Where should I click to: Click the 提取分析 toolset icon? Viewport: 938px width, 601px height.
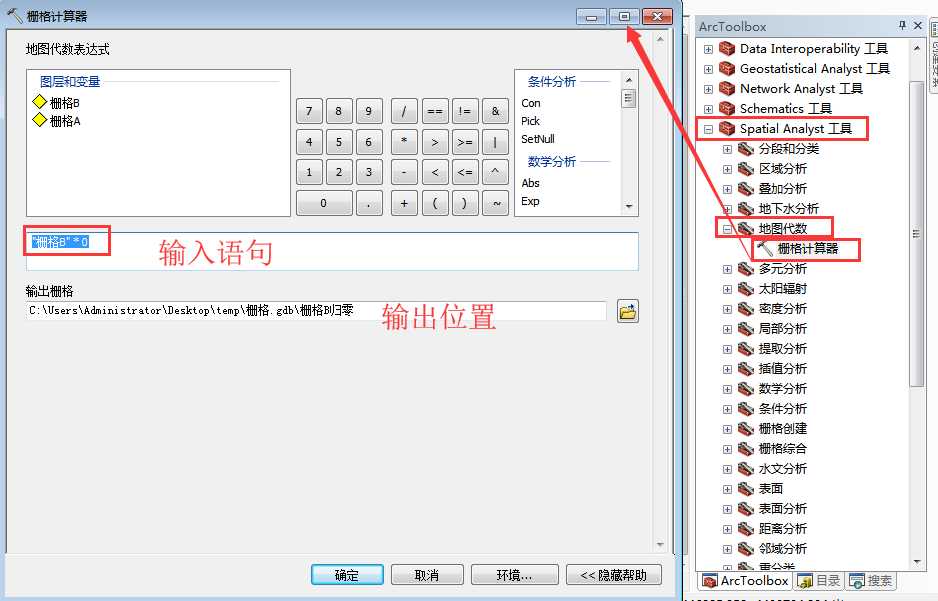pyautogui.click(x=745, y=349)
